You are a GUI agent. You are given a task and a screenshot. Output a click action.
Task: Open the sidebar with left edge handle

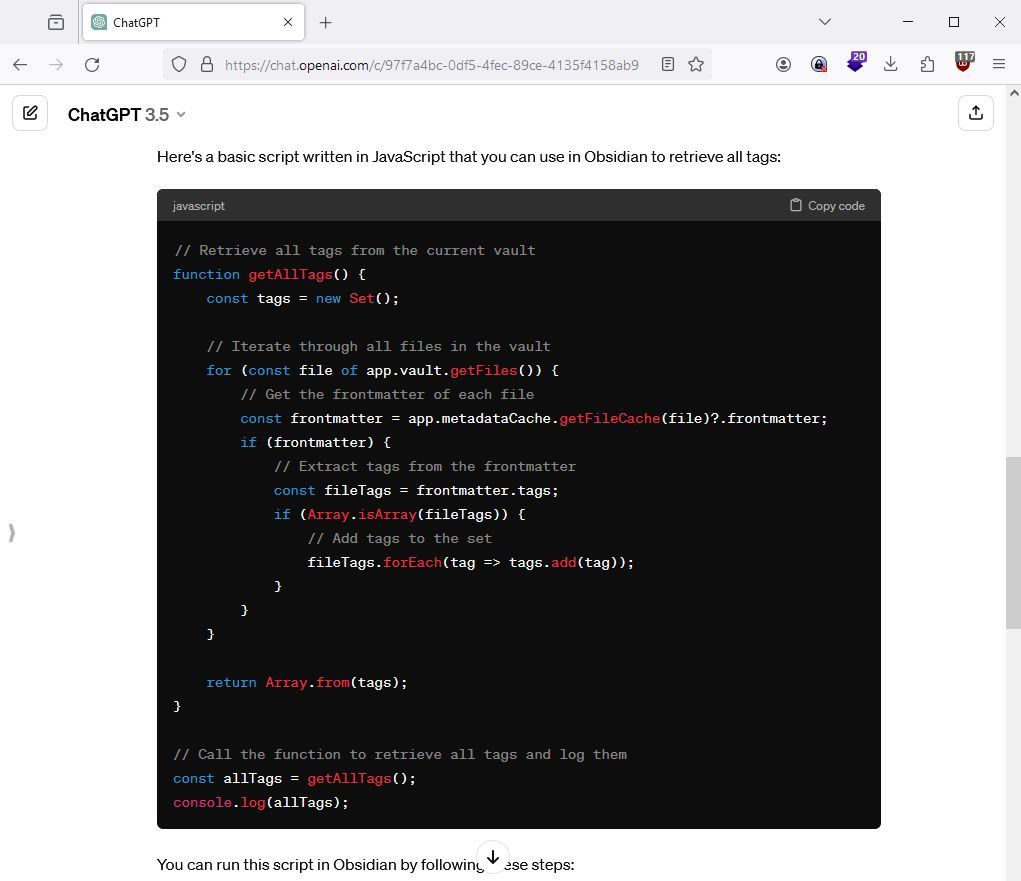point(12,533)
